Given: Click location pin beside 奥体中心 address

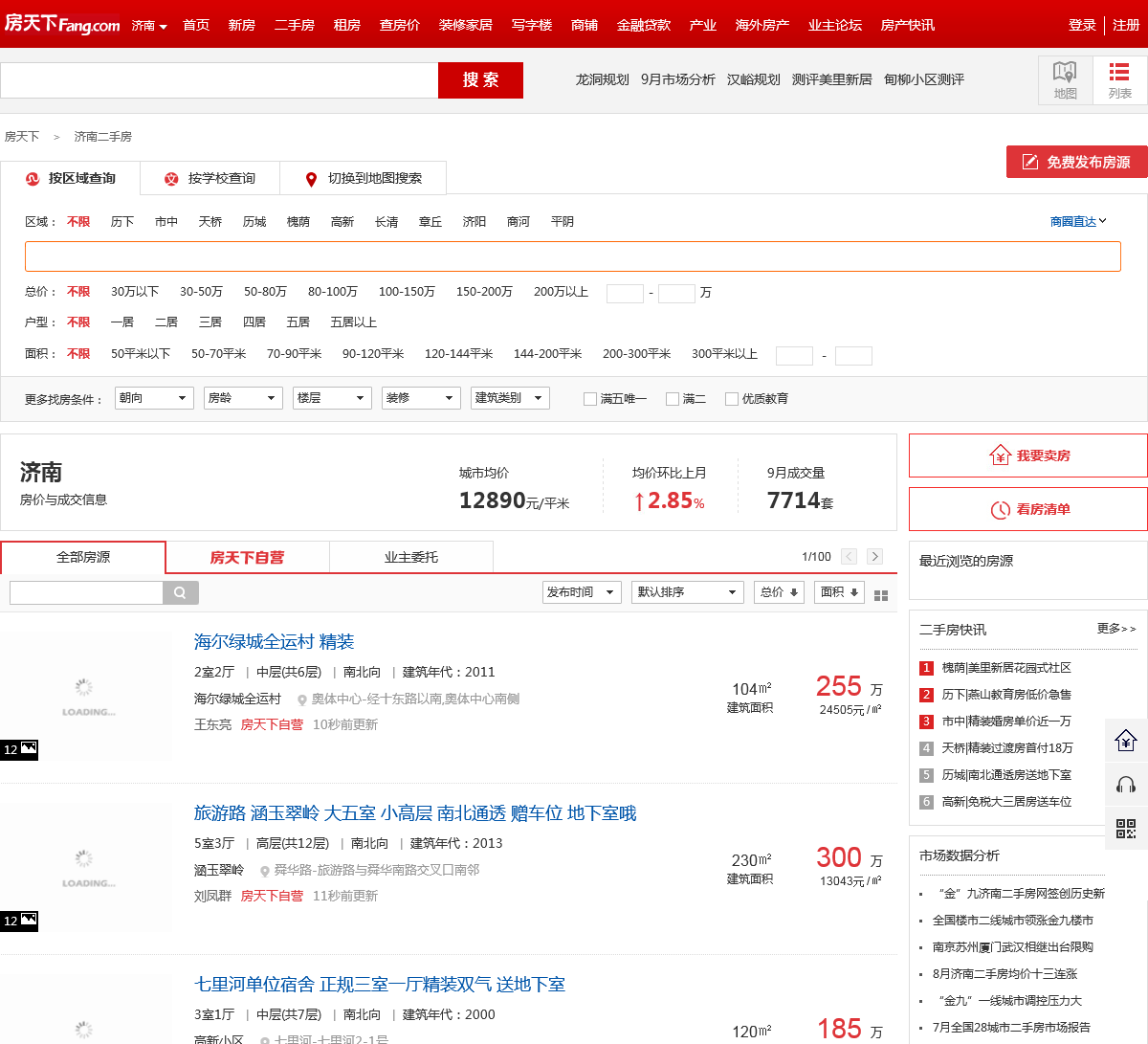Looking at the screenshot, I should tap(302, 700).
